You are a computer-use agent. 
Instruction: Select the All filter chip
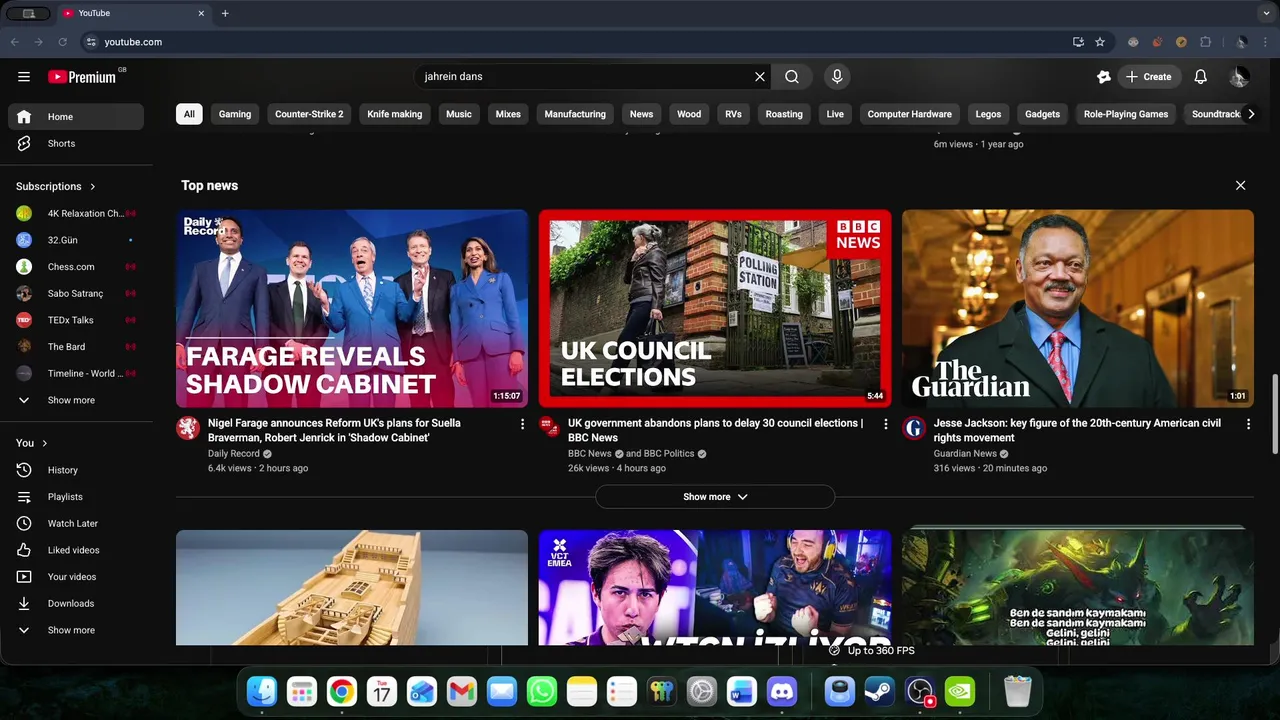point(189,114)
